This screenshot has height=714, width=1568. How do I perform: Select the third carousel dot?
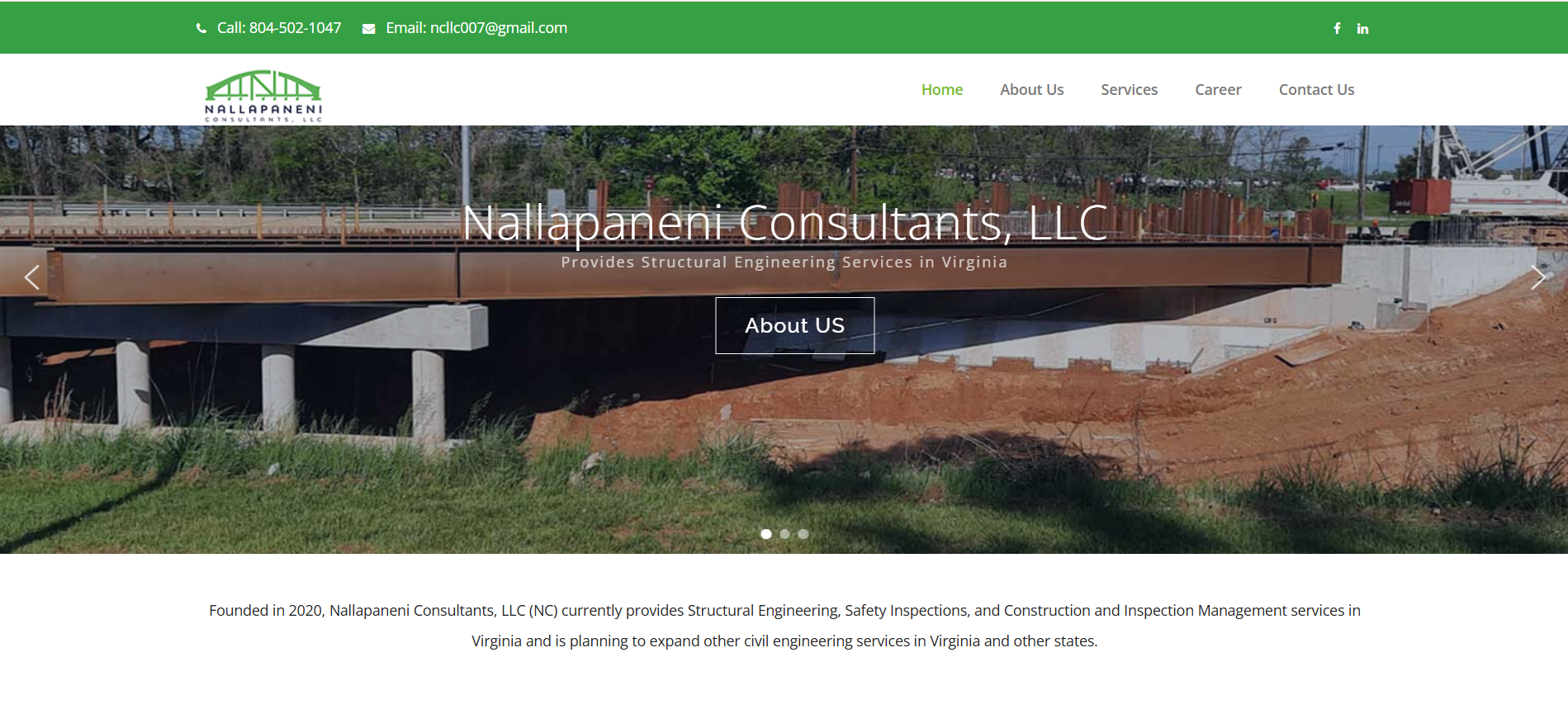tap(803, 534)
